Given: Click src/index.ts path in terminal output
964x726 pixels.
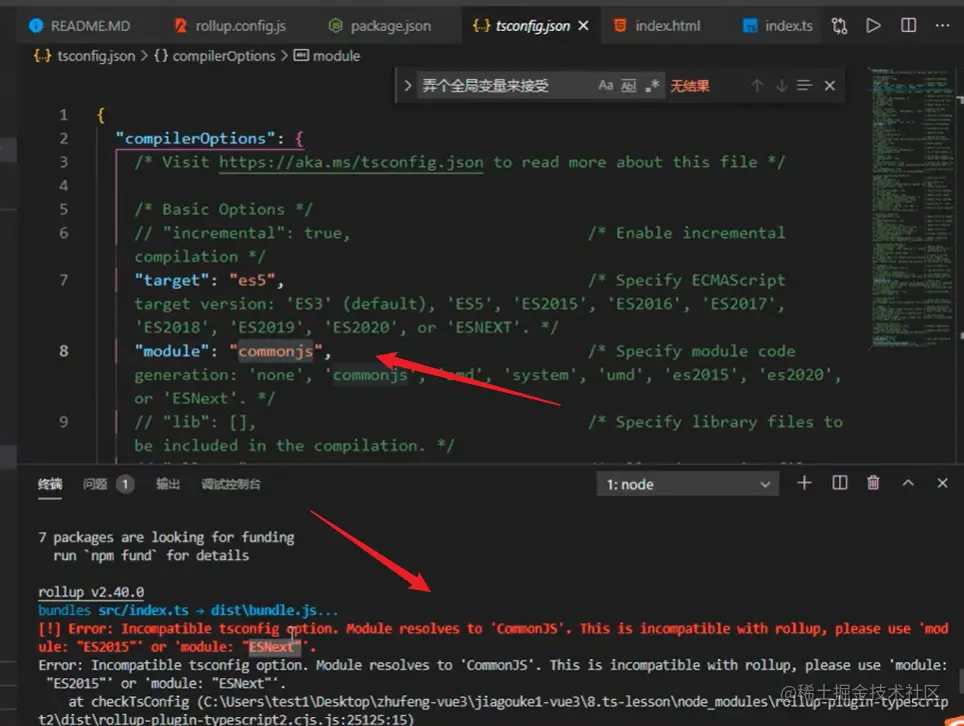Looking at the screenshot, I should 143,610.
